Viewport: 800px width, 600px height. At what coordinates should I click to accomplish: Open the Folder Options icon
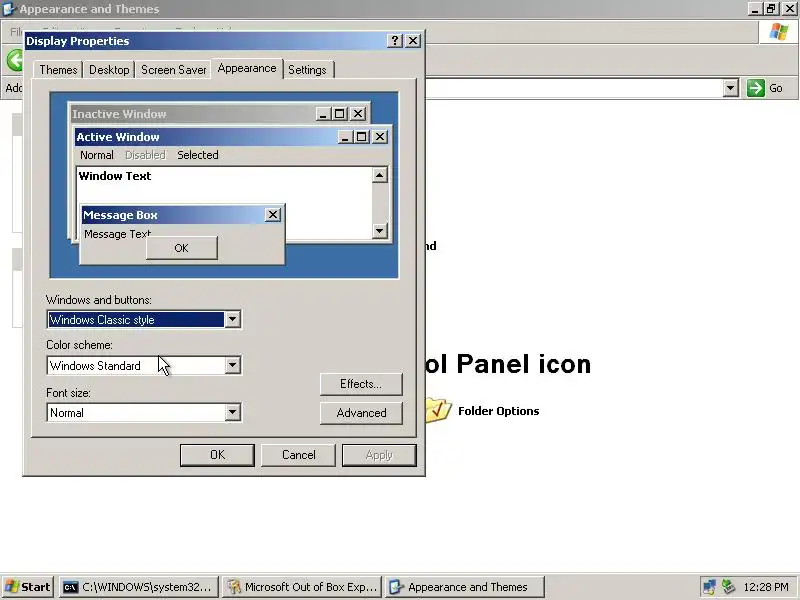point(438,411)
